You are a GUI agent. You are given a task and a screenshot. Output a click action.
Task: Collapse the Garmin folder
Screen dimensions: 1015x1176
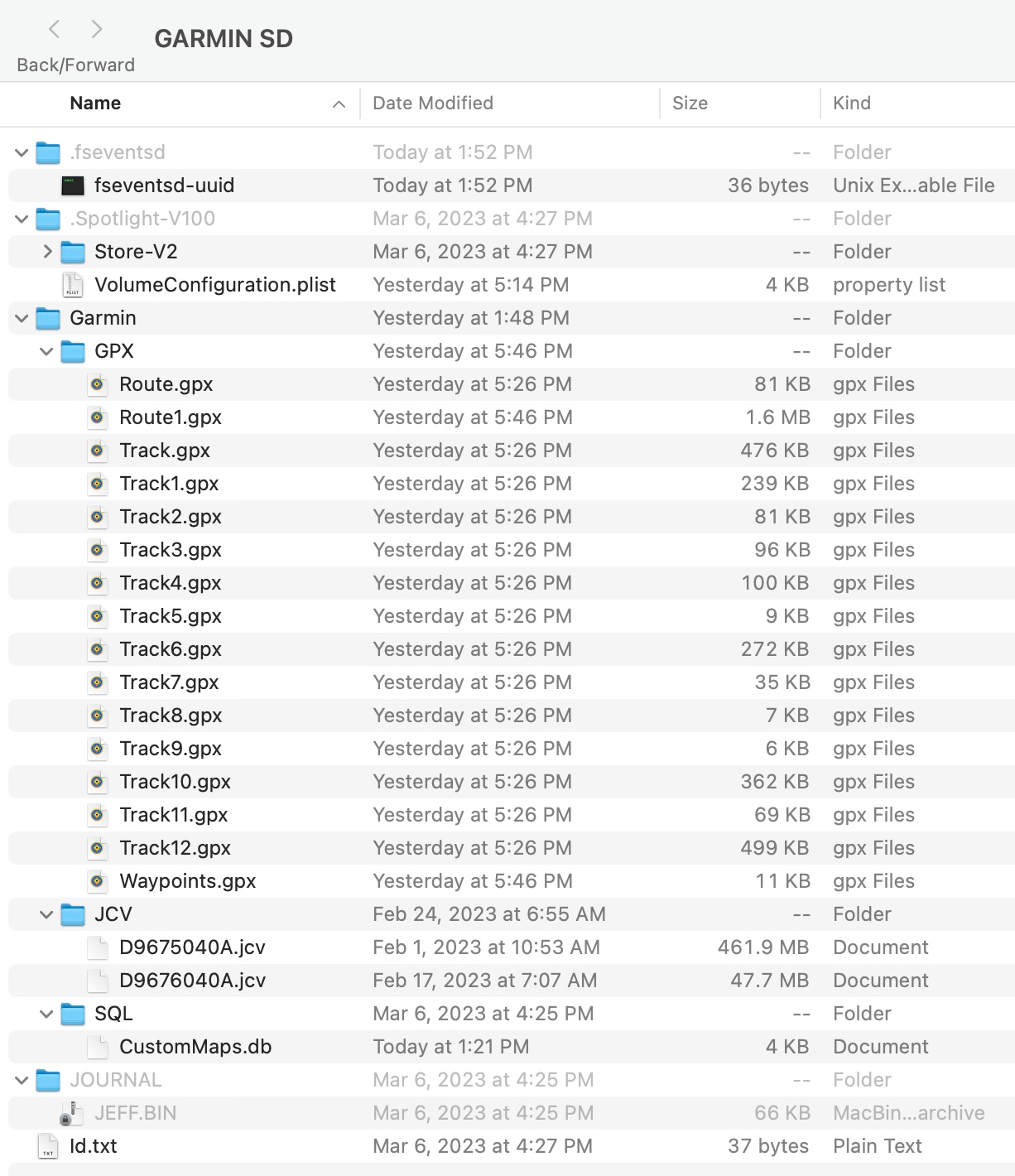coord(22,318)
